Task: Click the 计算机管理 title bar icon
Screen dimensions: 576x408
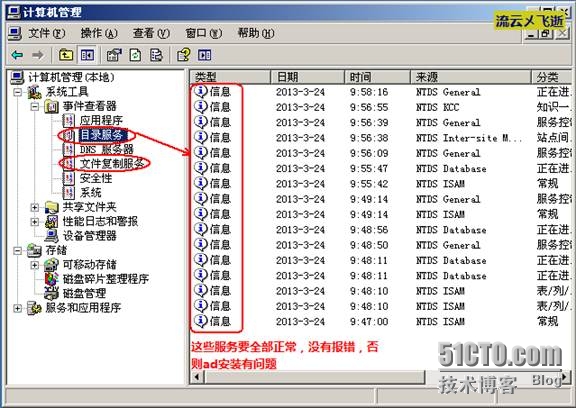Action: click(x=14, y=12)
